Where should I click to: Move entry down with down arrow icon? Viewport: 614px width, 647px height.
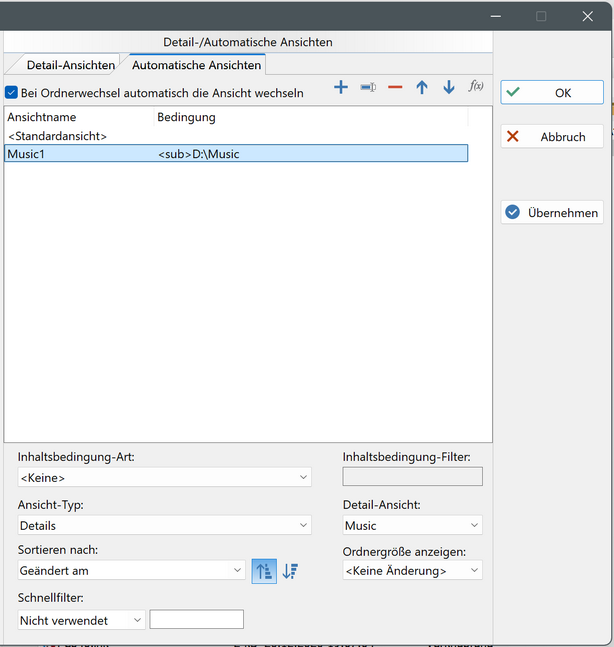[449, 88]
